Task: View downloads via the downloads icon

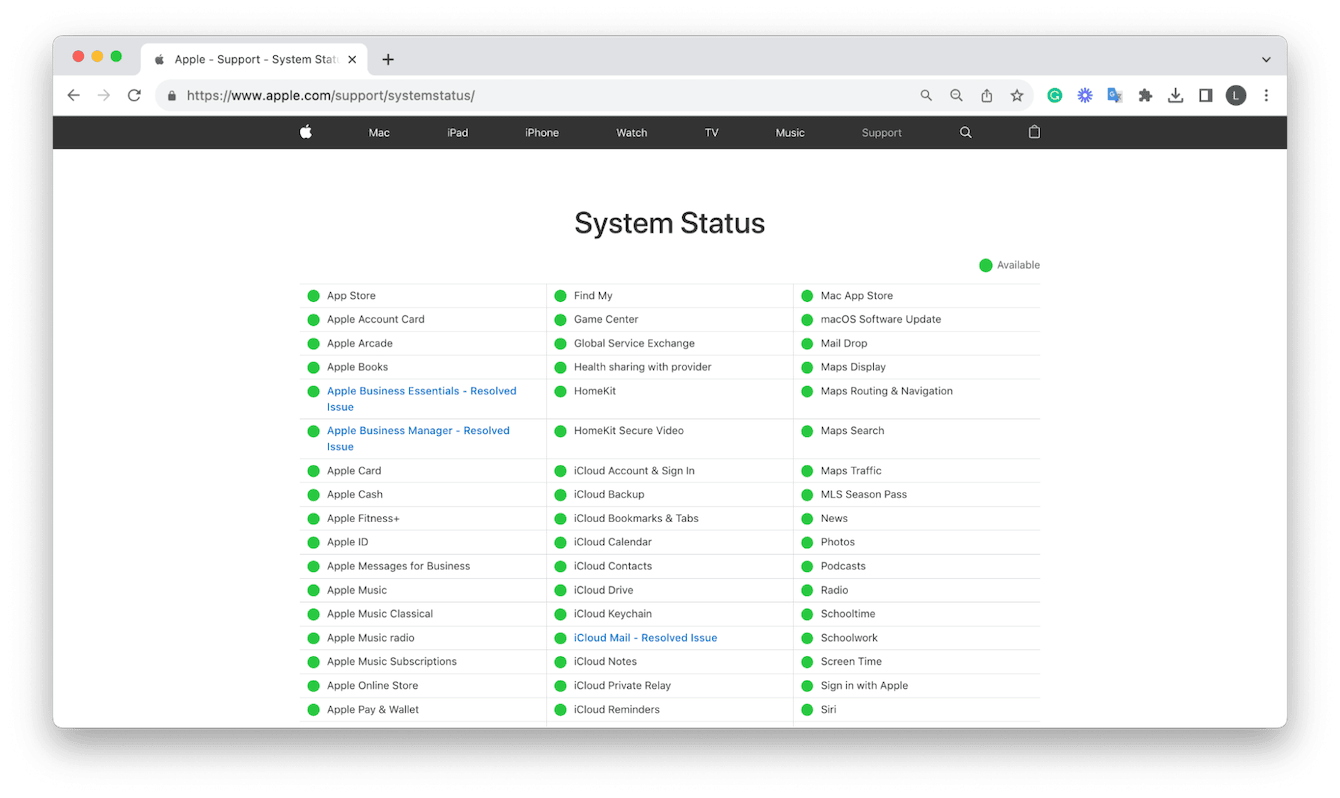Action: [1175, 95]
